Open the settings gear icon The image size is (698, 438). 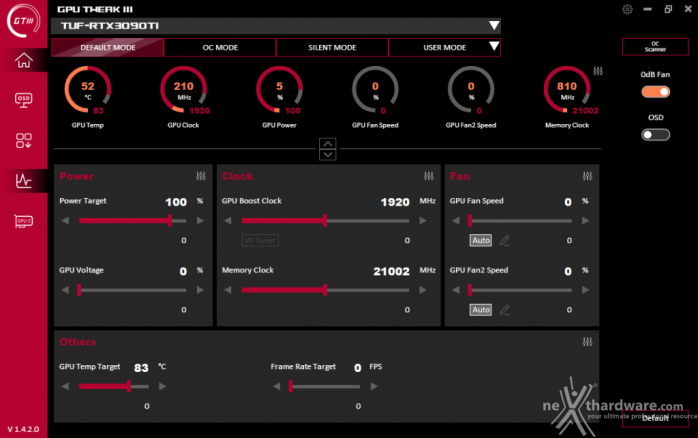(x=627, y=9)
